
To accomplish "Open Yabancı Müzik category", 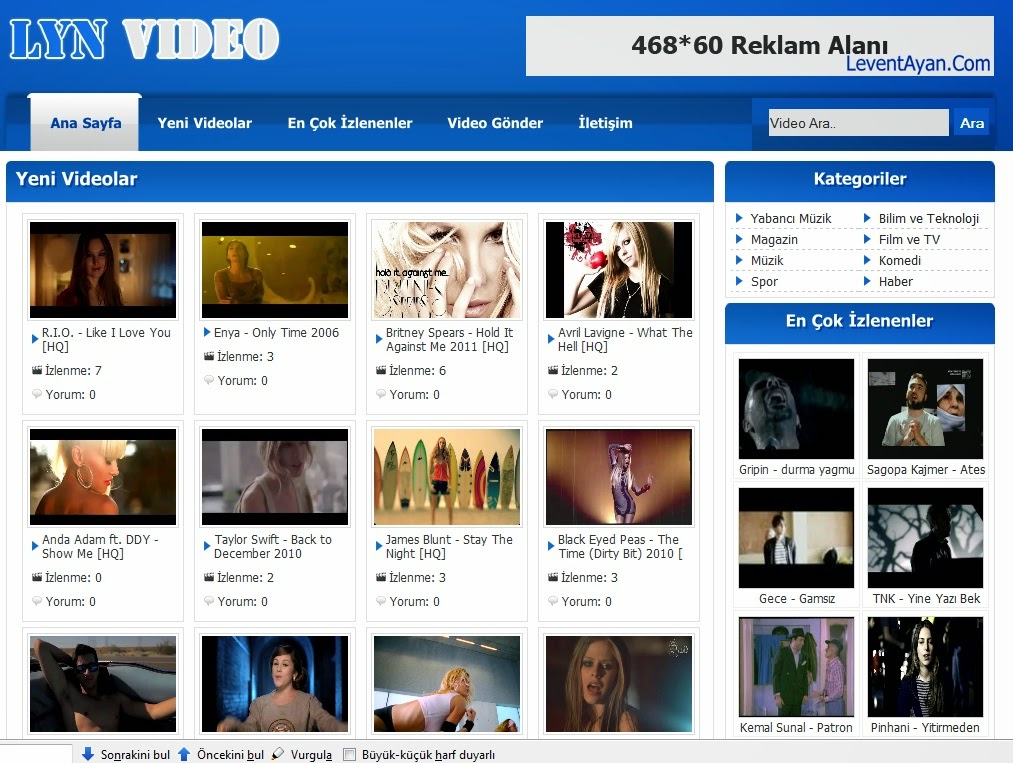I will click(x=791, y=218).
